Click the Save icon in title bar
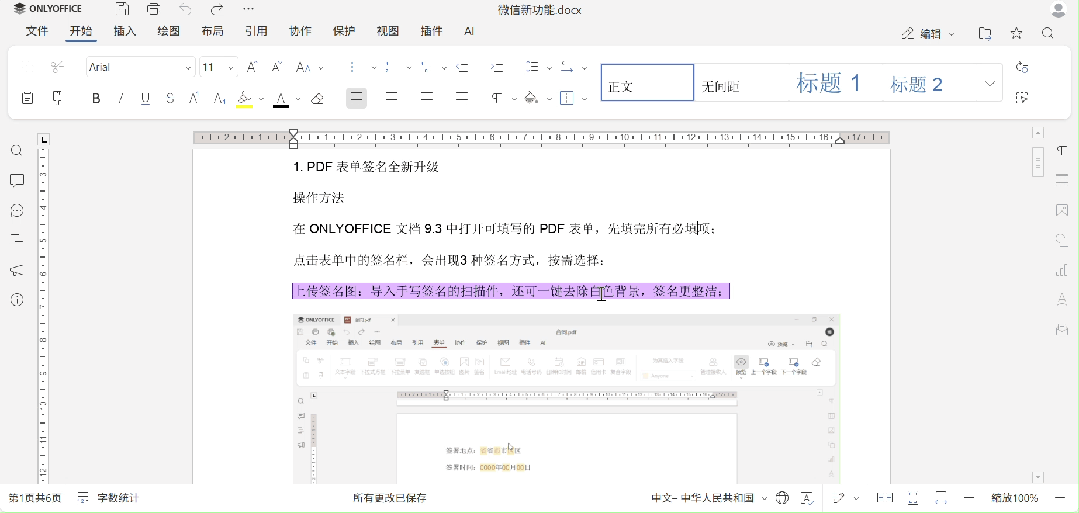The width and height of the screenshot is (1079, 513). coord(122,10)
